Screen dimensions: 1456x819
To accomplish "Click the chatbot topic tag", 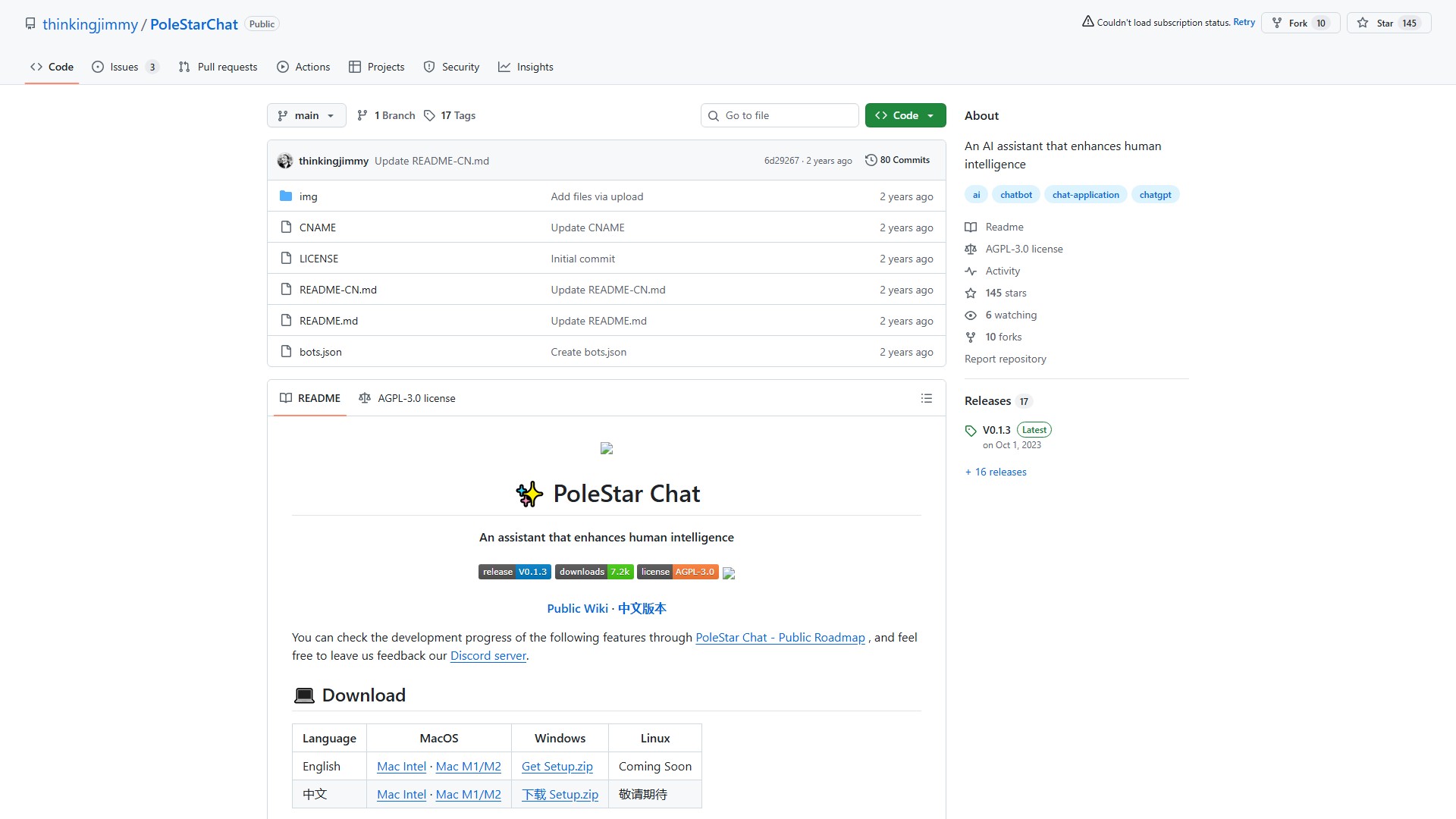I will click(x=1015, y=195).
